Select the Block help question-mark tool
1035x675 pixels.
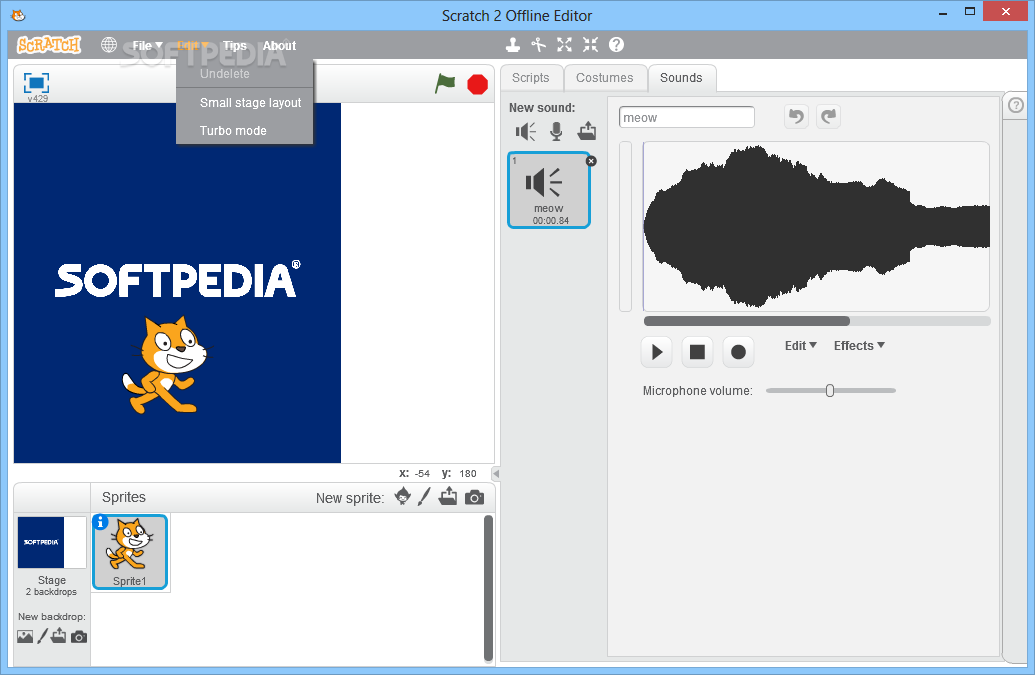[616, 45]
